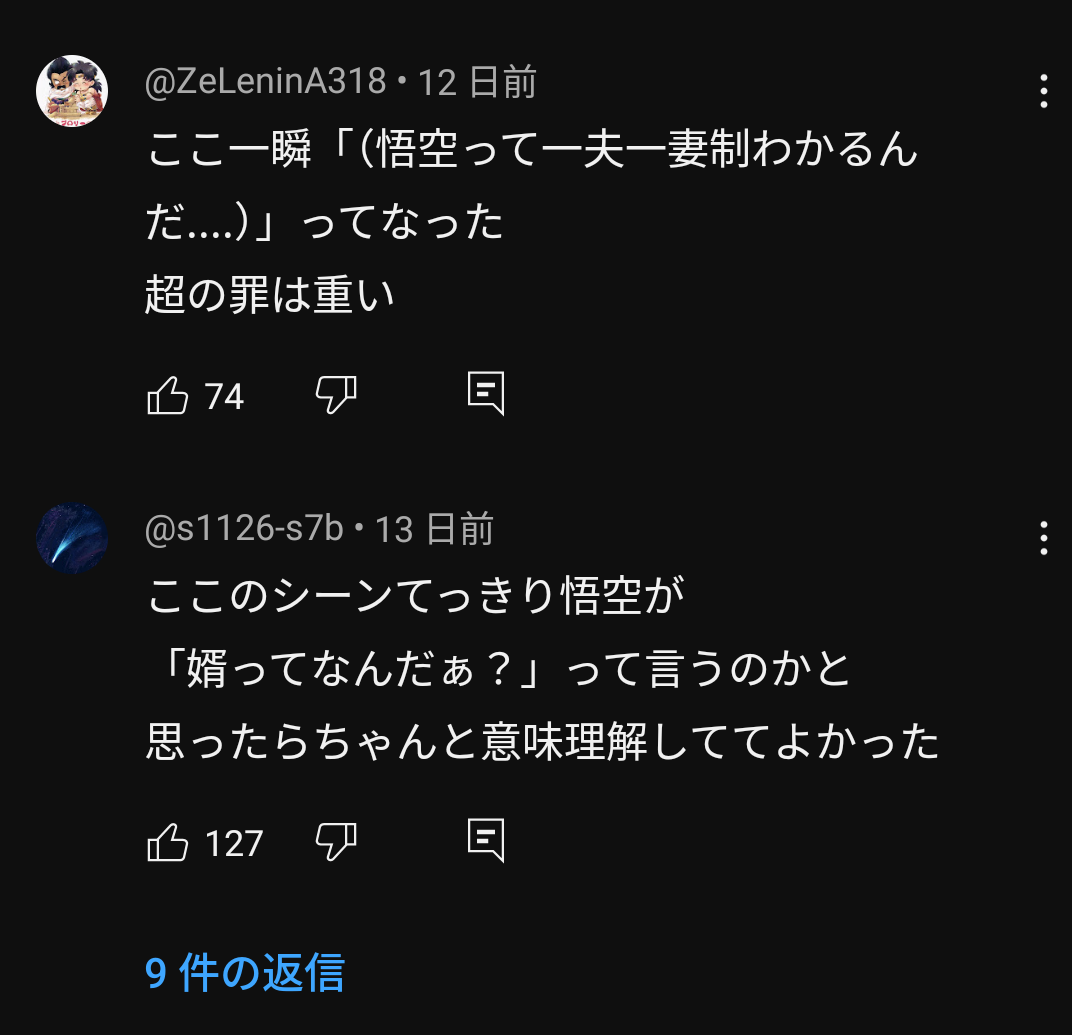Visit the @s1126-s7b channel via username
Viewport: 1072px width, 1035px height.
(245, 529)
